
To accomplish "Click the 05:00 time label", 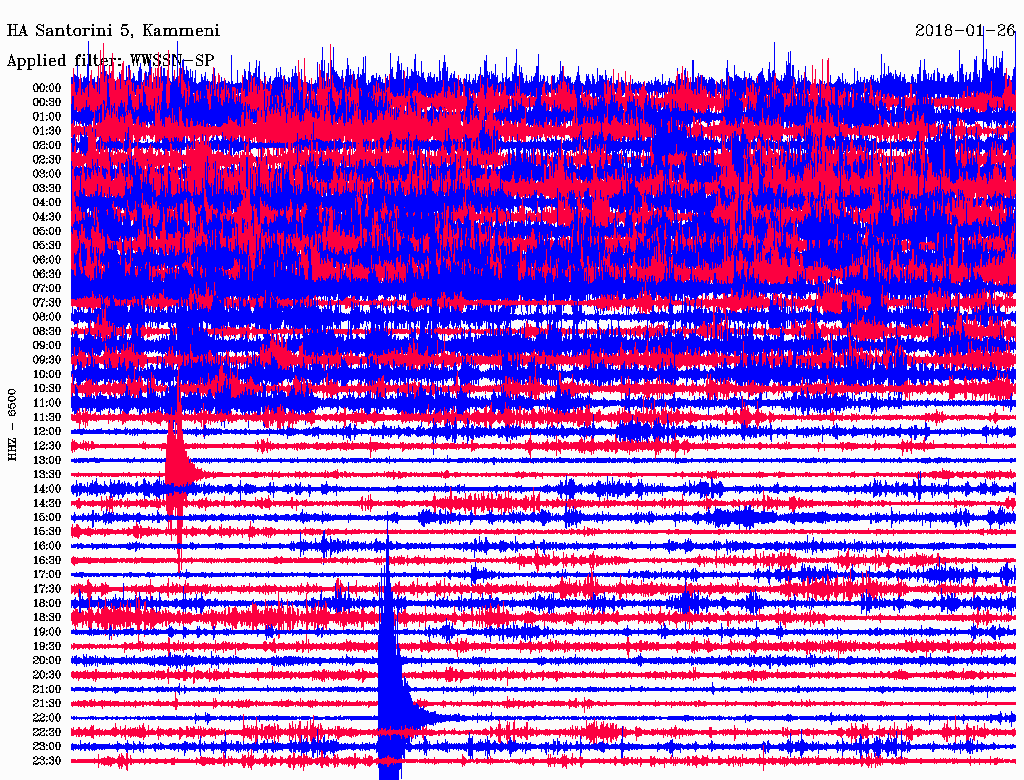I will [47, 231].
